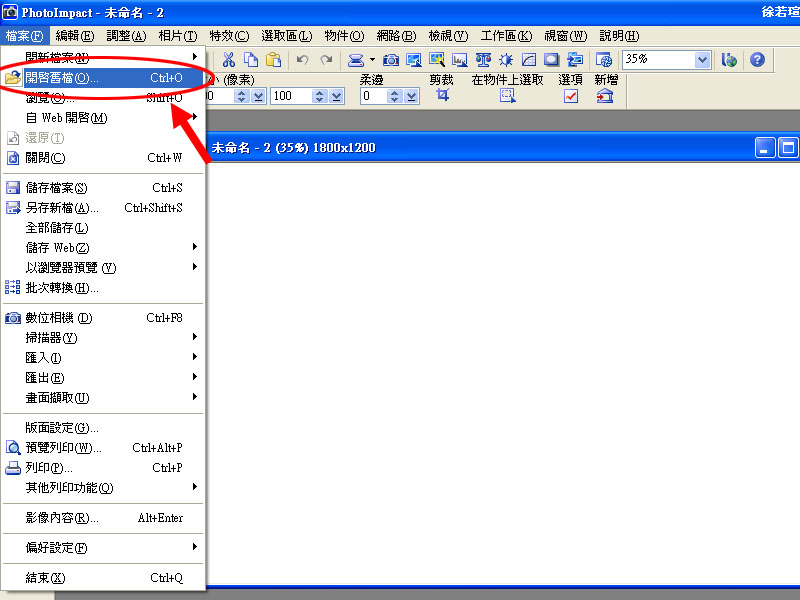Viewport: 800px width, 600px height.
Task: Open the 柔邊 dropdown arrow
Action: 411,96
